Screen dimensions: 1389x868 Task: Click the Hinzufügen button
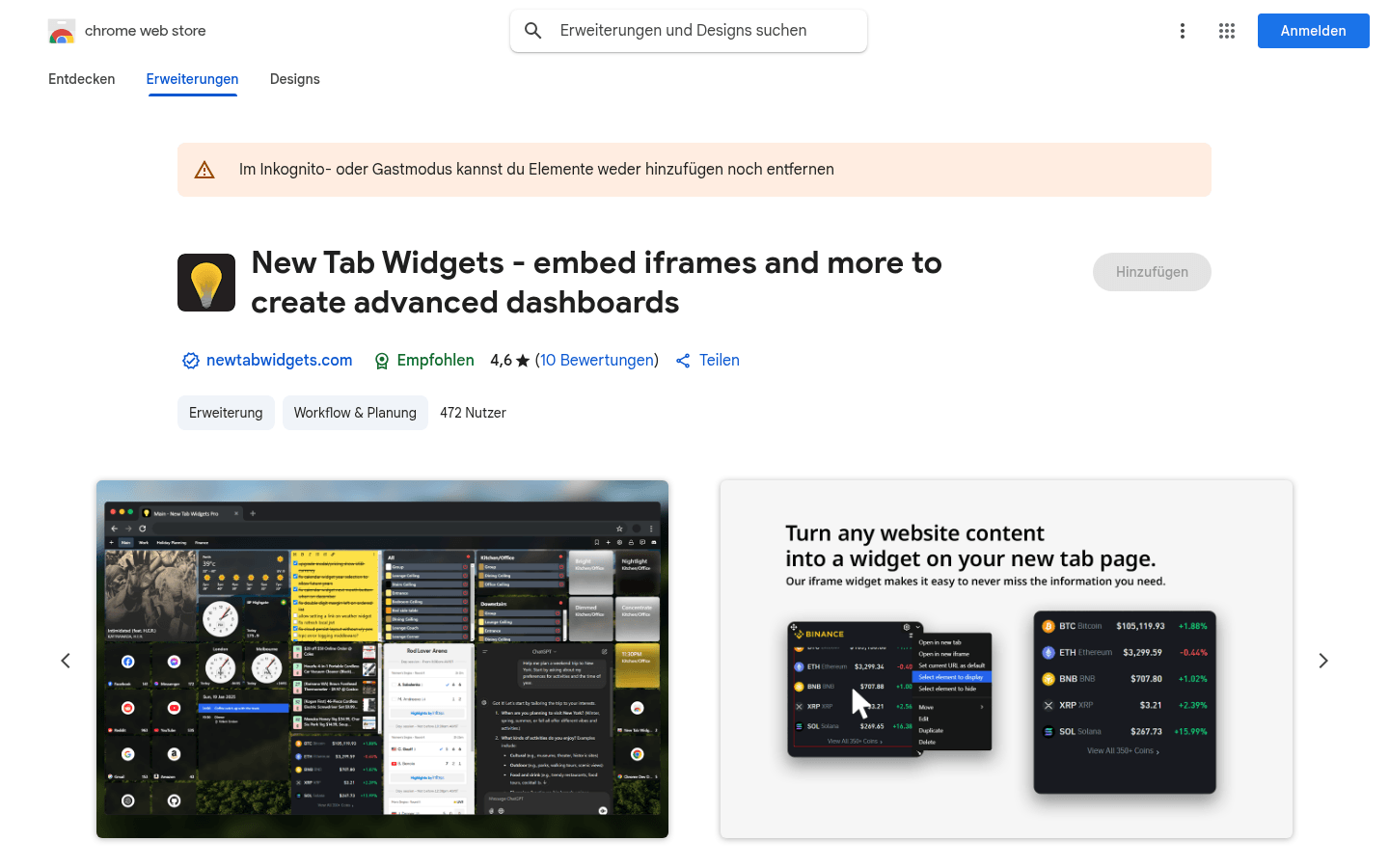coord(1152,272)
